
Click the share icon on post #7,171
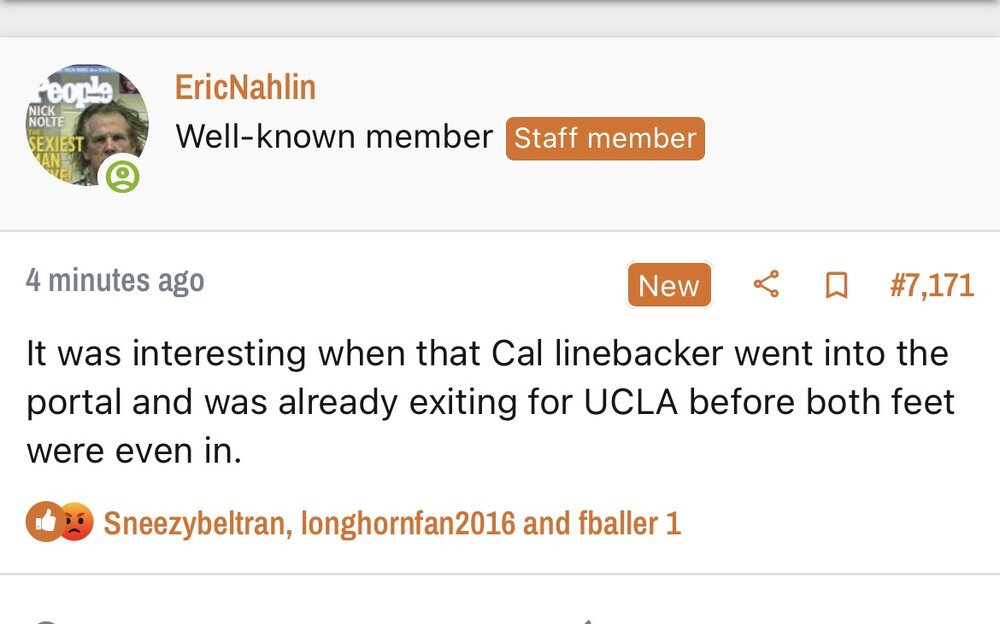pyautogui.click(x=766, y=285)
